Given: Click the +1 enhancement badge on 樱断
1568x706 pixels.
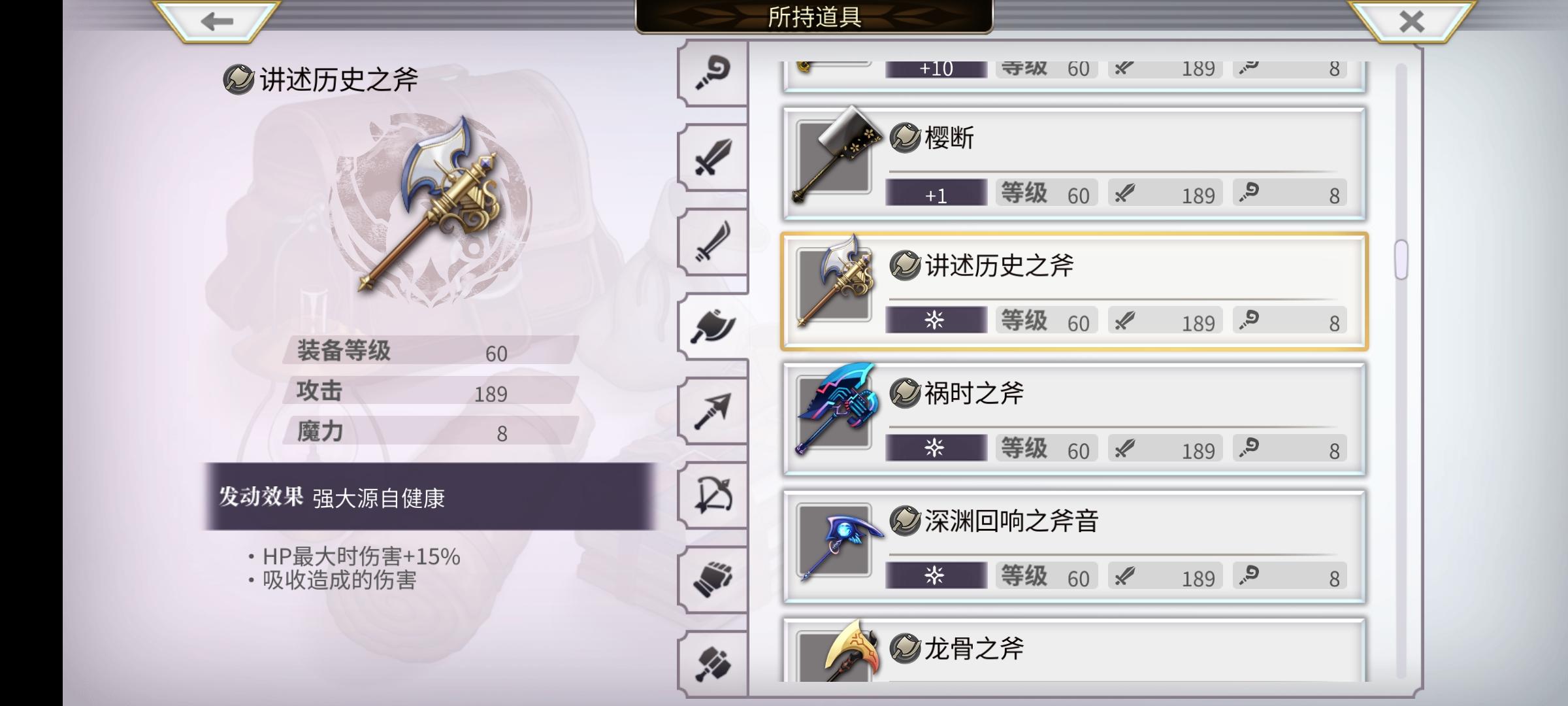Looking at the screenshot, I should (936, 193).
